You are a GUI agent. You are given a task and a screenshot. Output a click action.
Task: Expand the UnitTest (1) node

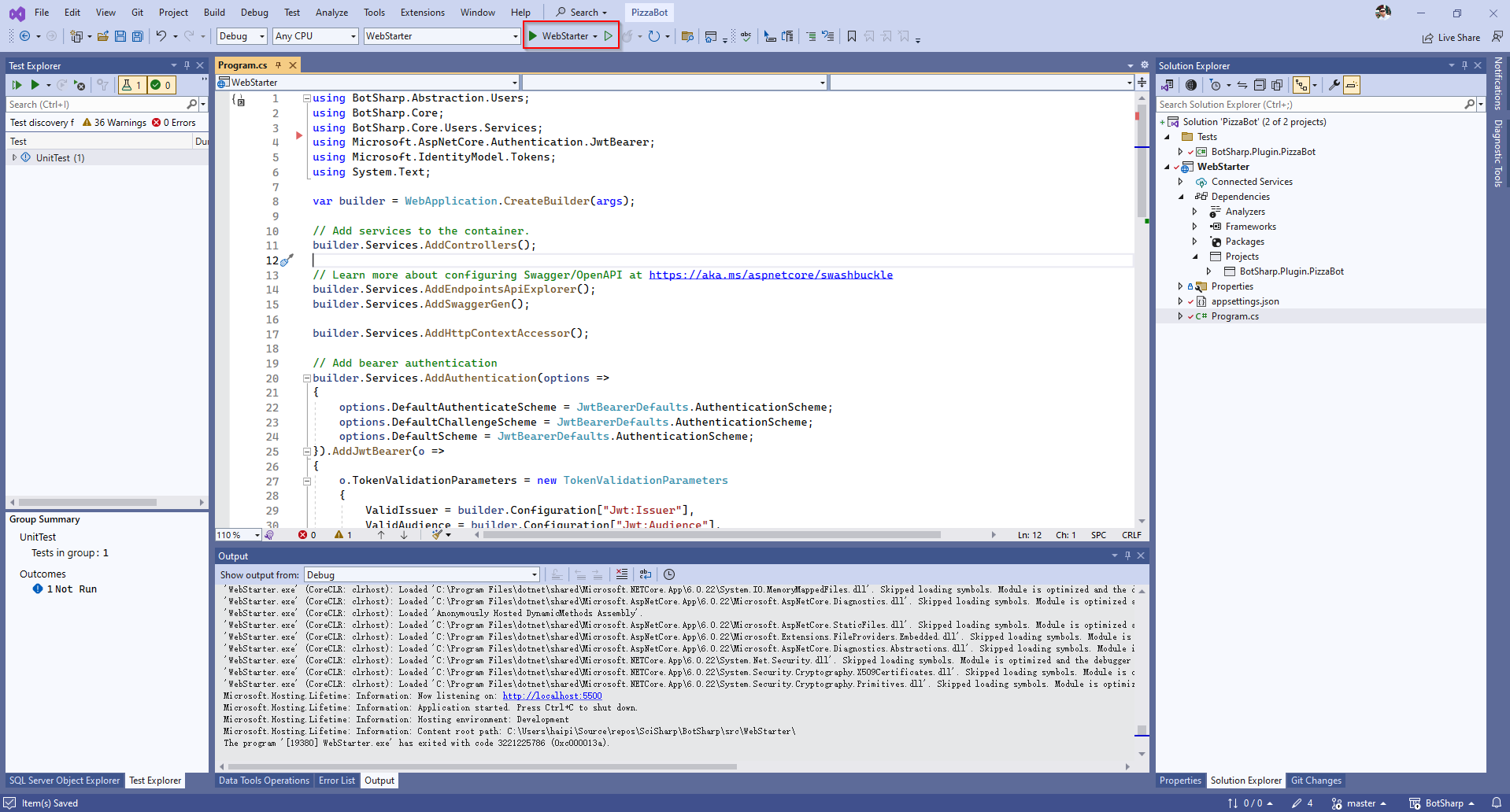tap(14, 157)
